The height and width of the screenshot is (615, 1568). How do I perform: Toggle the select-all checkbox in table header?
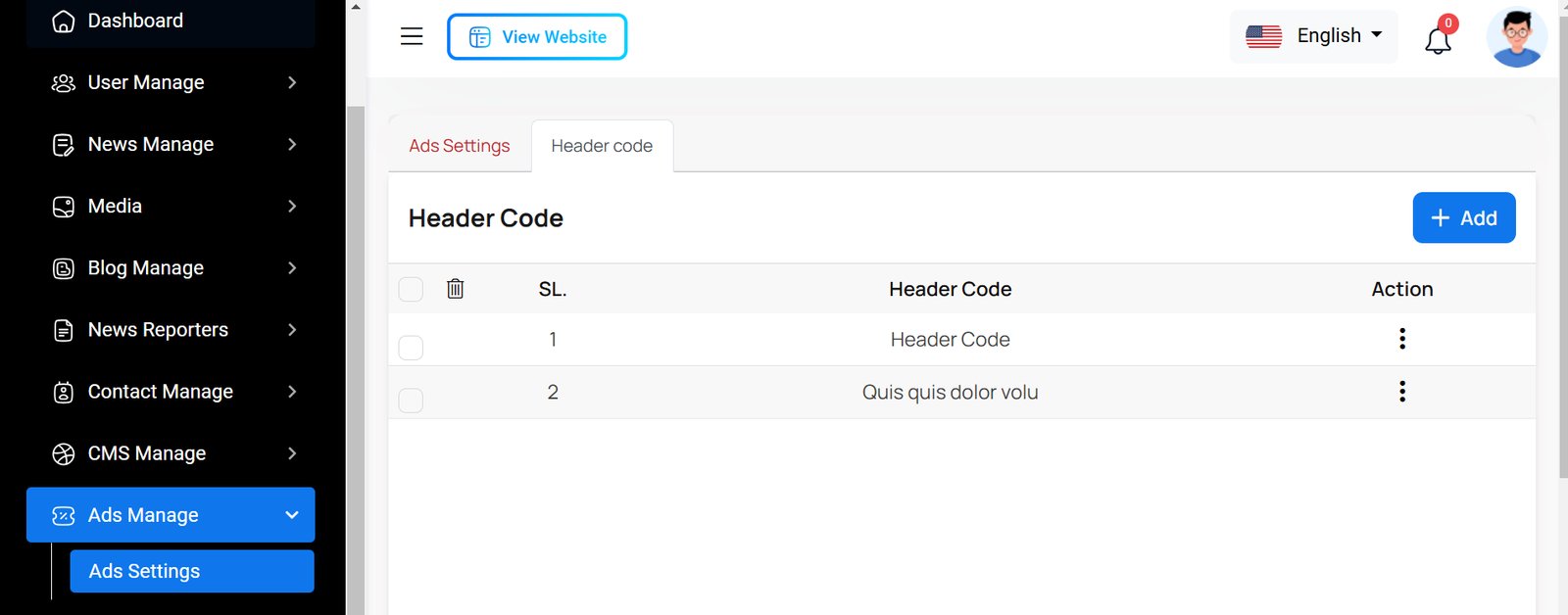click(412, 289)
